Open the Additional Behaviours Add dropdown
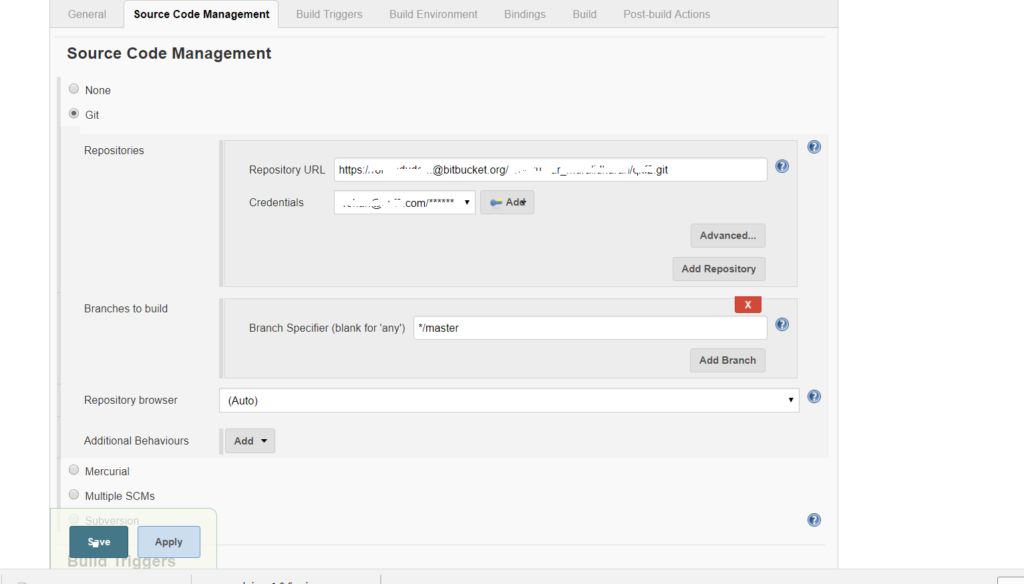The height and width of the screenshot is (584, 1024). [249, 440]
